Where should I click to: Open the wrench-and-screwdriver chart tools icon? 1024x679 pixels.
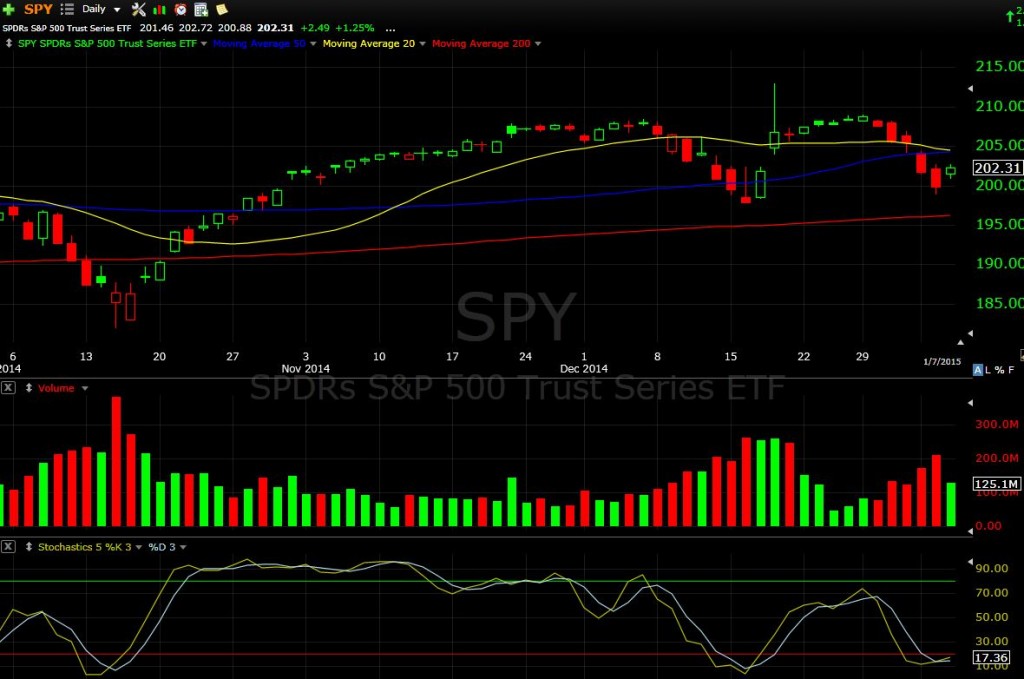click(x=138, y=9)
